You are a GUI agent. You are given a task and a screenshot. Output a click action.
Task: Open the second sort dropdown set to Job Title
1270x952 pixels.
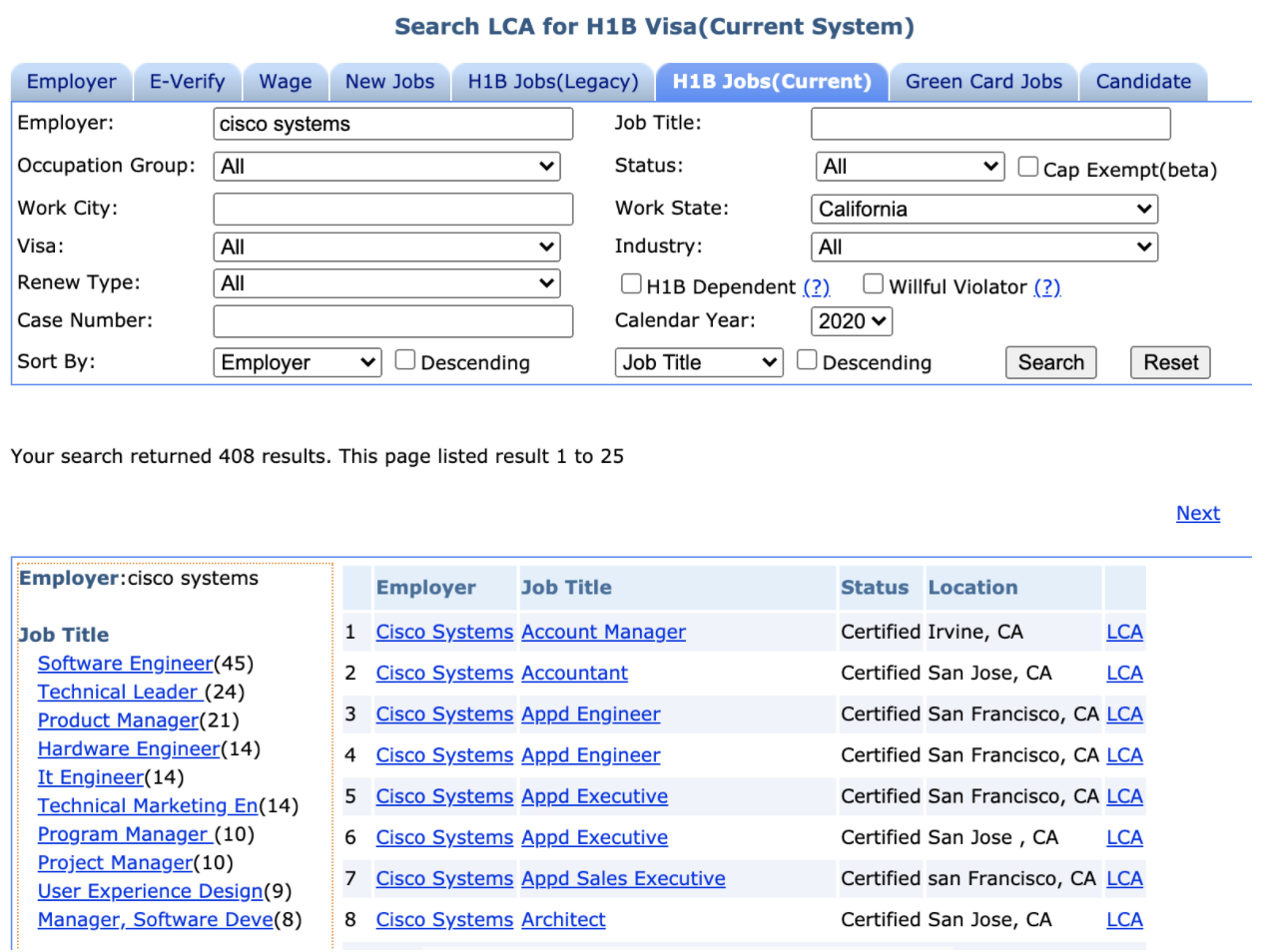699,363
